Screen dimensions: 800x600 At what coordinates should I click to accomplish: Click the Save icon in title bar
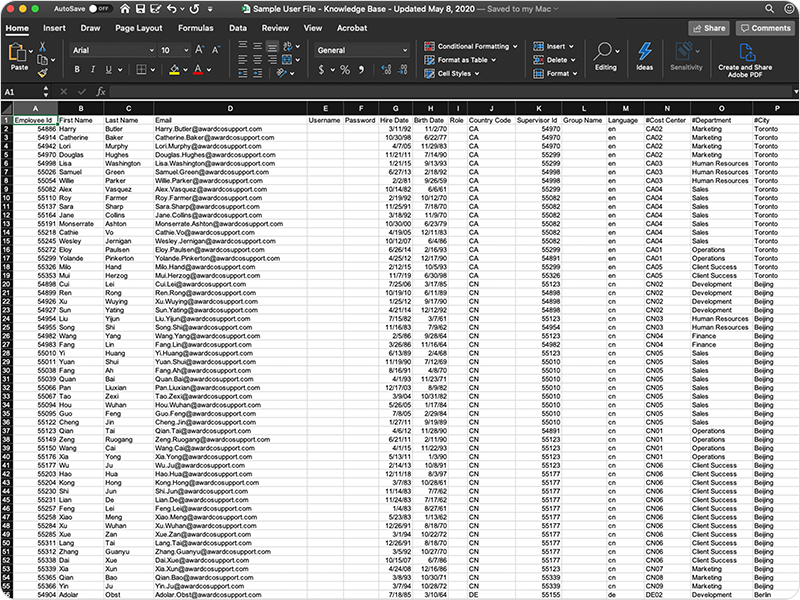[140, 8]
